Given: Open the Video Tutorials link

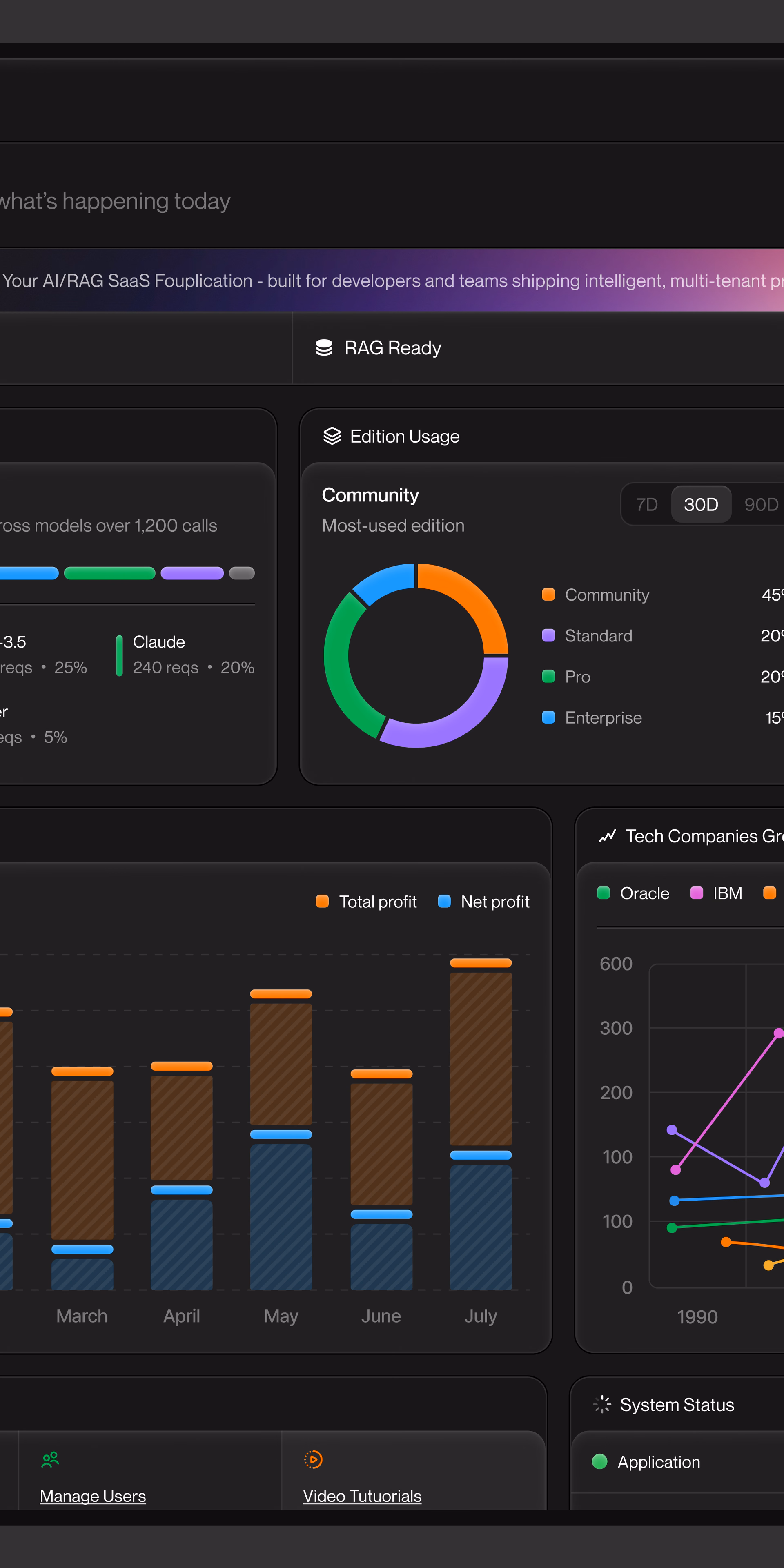Looking at the screenshot, I should (362, 1496).
